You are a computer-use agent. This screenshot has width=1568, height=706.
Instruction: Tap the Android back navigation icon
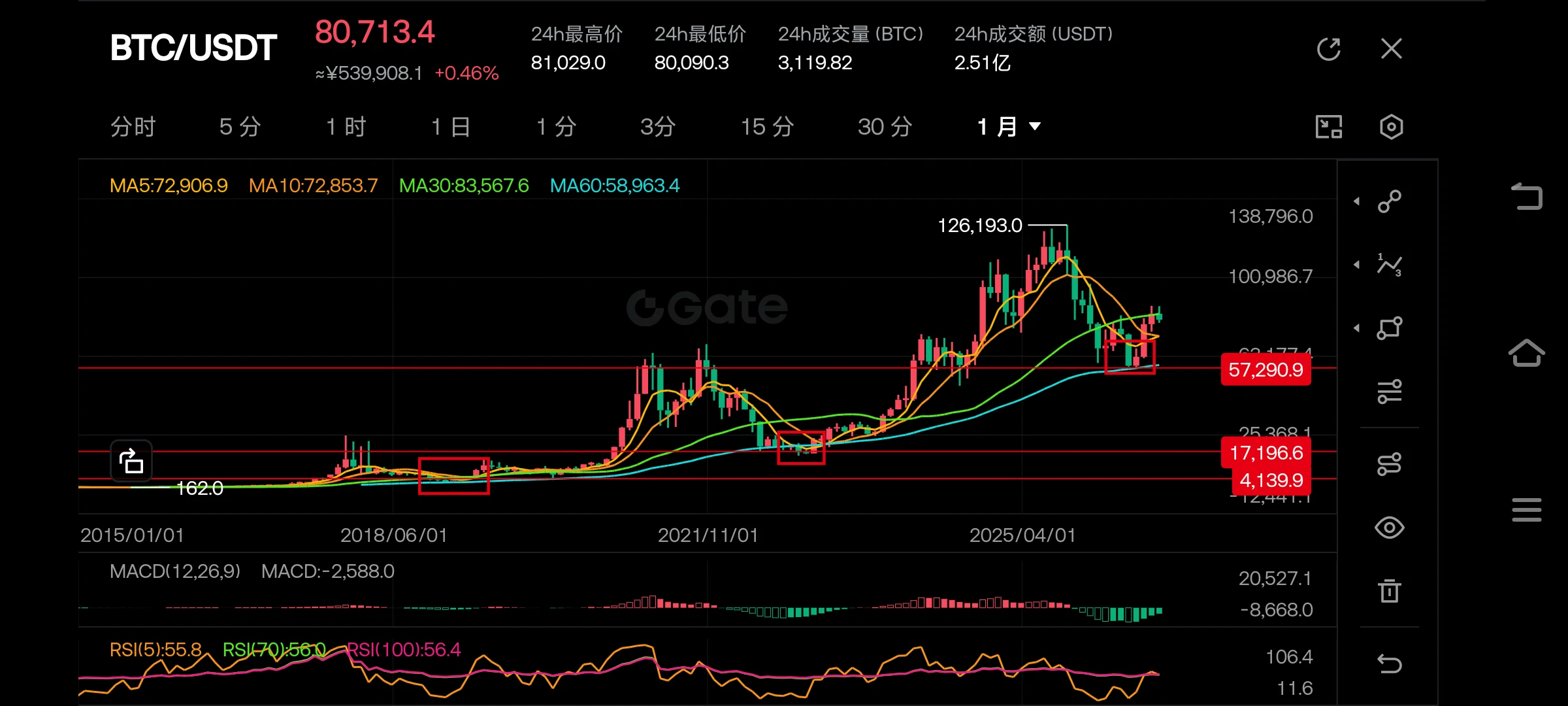[x=1527, y=196]
